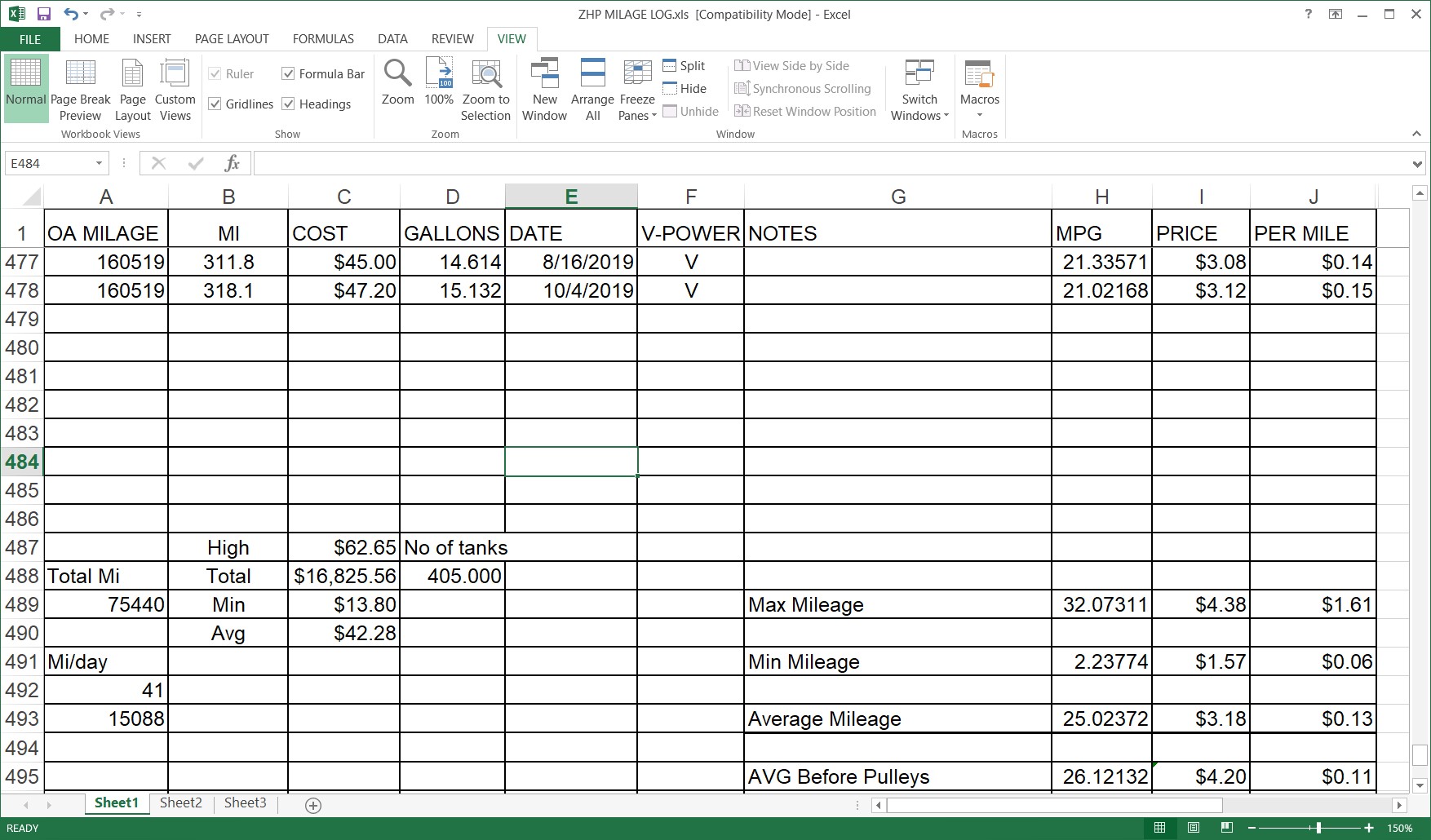Switch to Normal workbook view

click(25, 88)
